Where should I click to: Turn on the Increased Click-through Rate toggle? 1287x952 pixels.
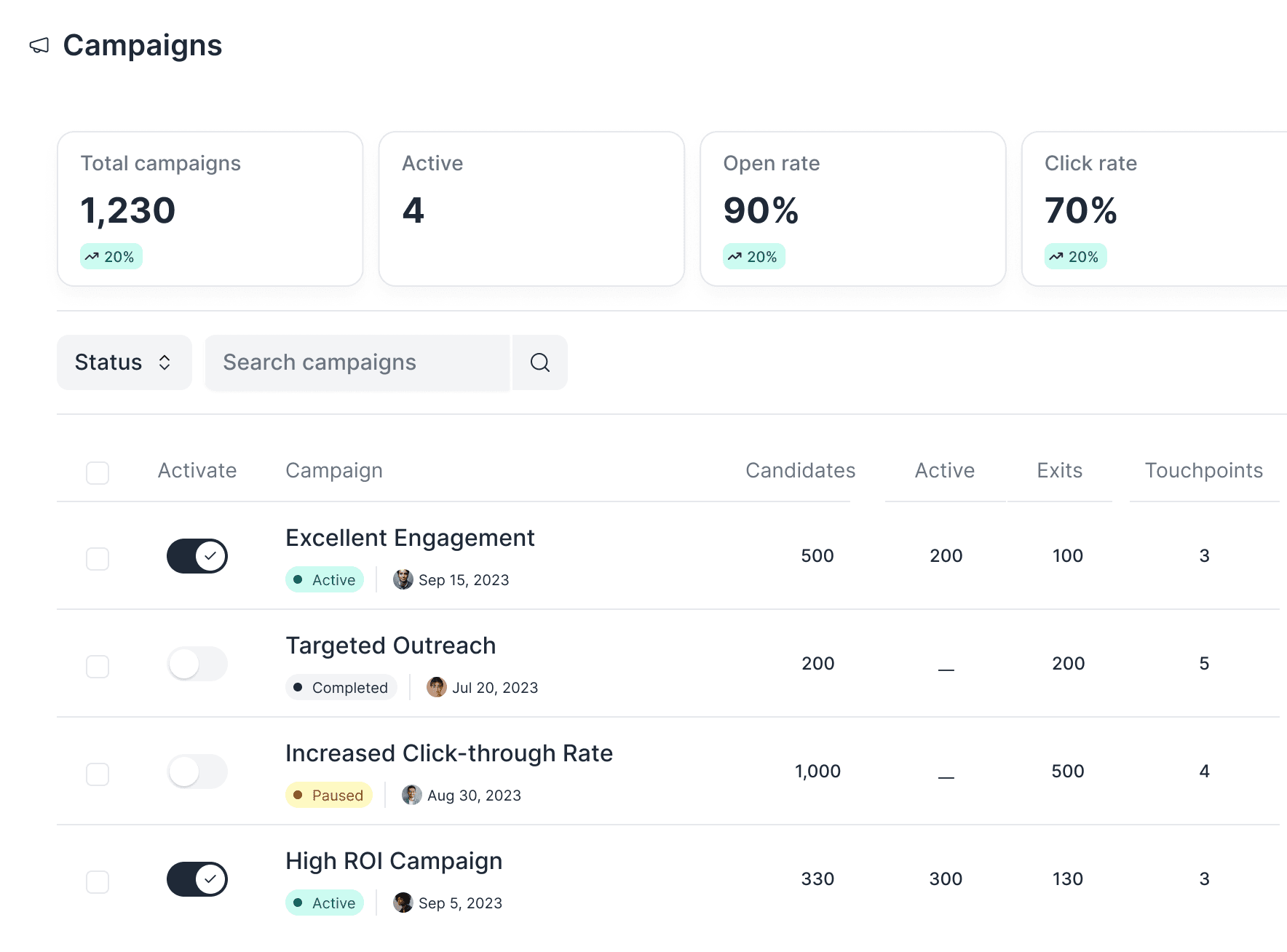(197, 771)
